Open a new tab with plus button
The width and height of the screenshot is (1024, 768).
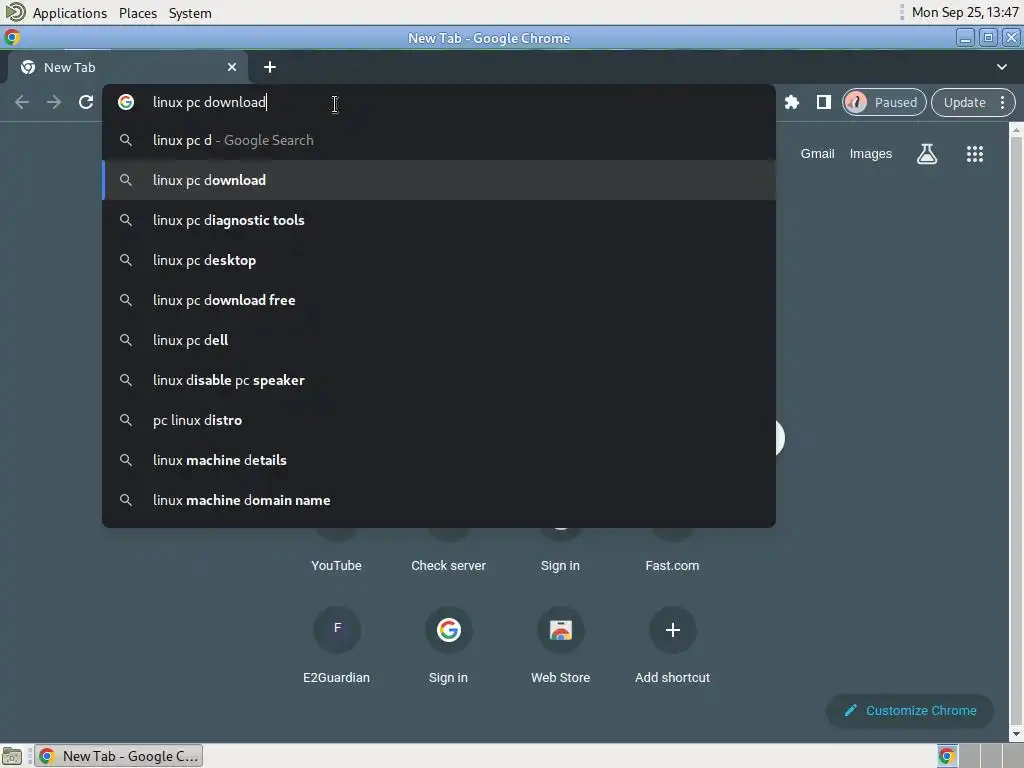point(270,67)
